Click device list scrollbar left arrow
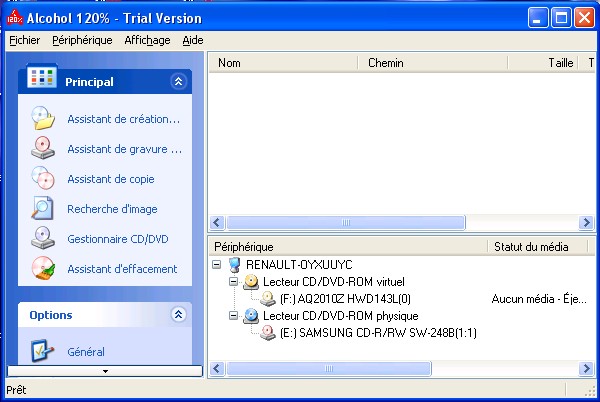The width and height of the screenshot is (600, 402). click(217, 369)
